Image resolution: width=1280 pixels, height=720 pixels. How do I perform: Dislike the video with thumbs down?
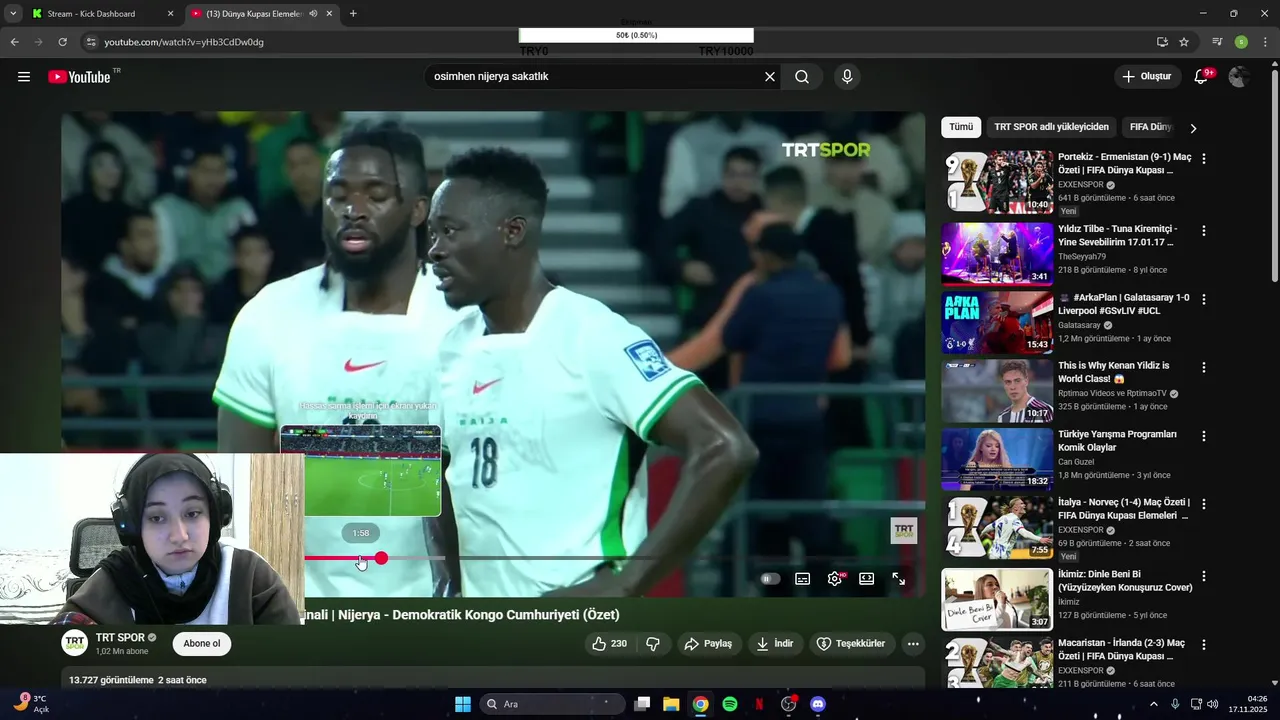(653, 644)
